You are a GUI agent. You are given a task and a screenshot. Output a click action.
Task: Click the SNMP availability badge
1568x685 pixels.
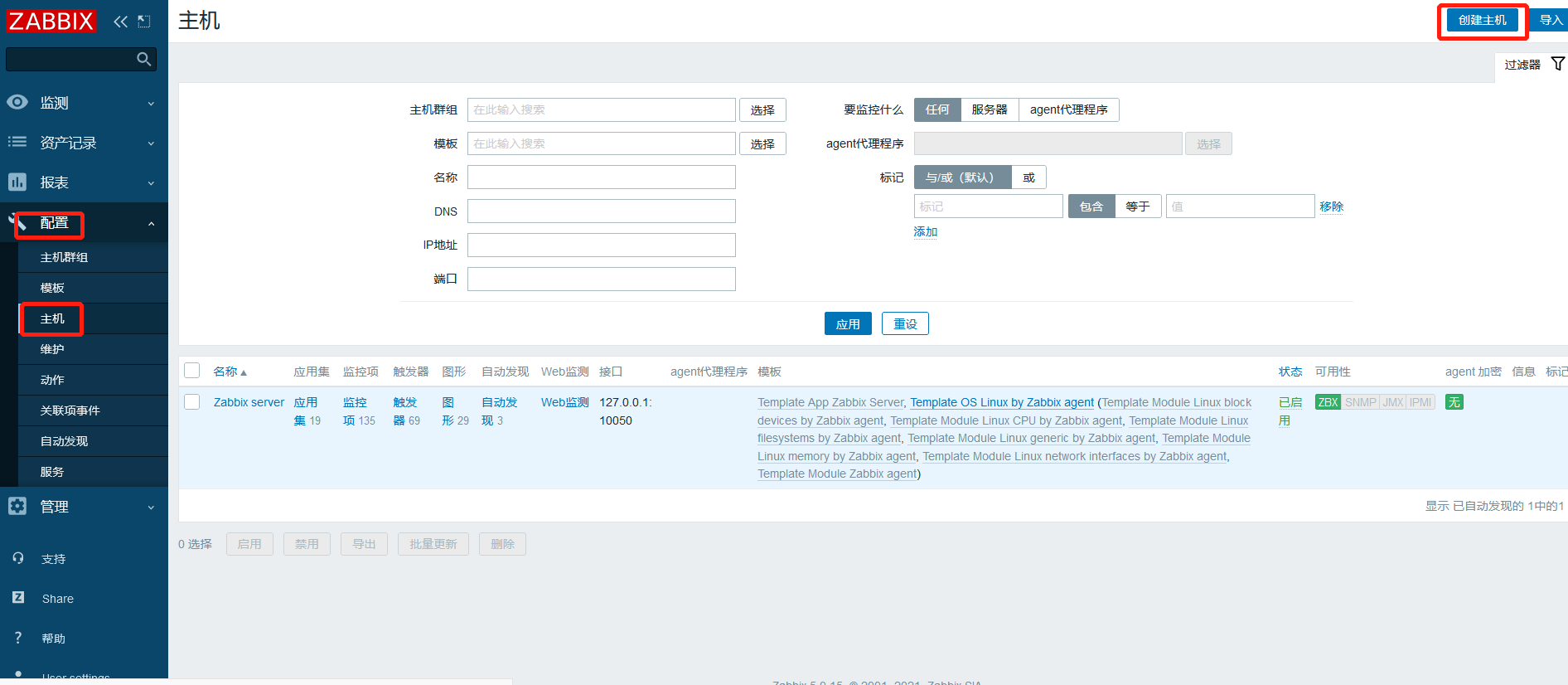coord(1360,402)
